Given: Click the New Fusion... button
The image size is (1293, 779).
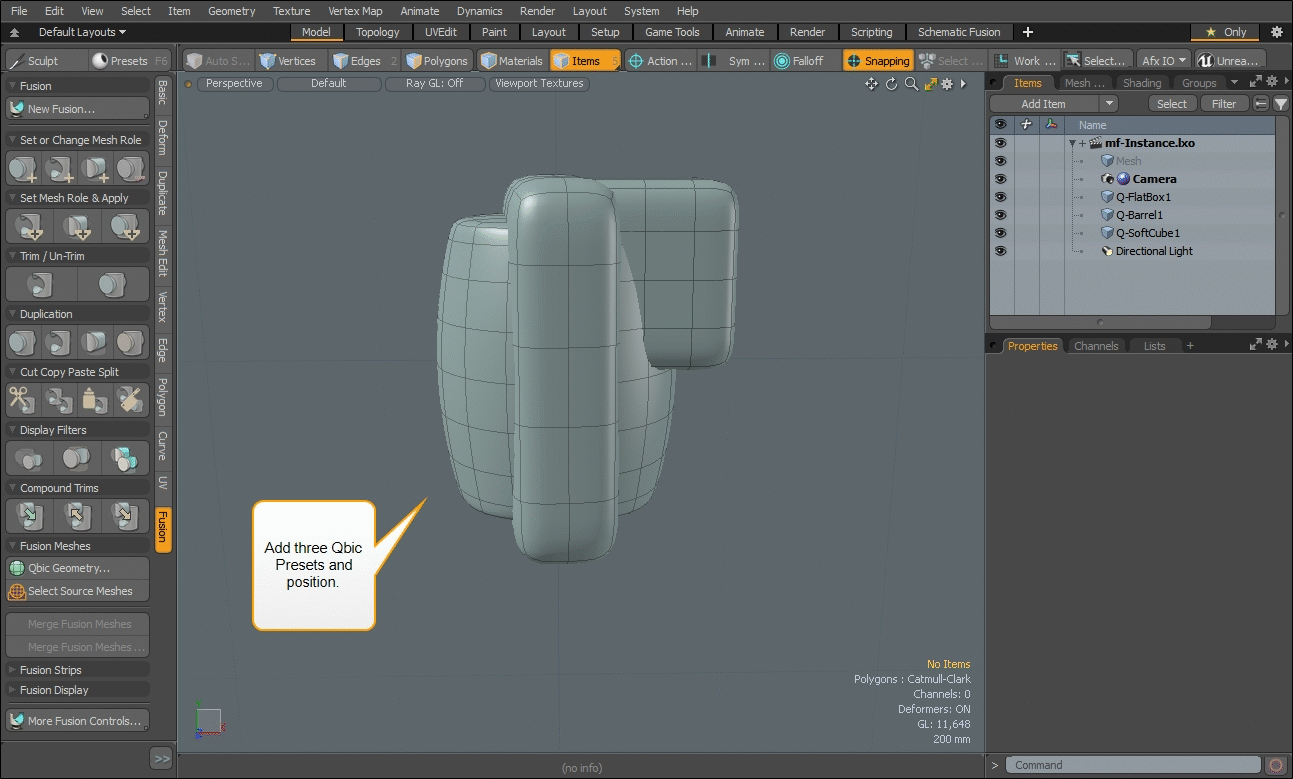Looking at the screenshot, I should pos(62,109).
